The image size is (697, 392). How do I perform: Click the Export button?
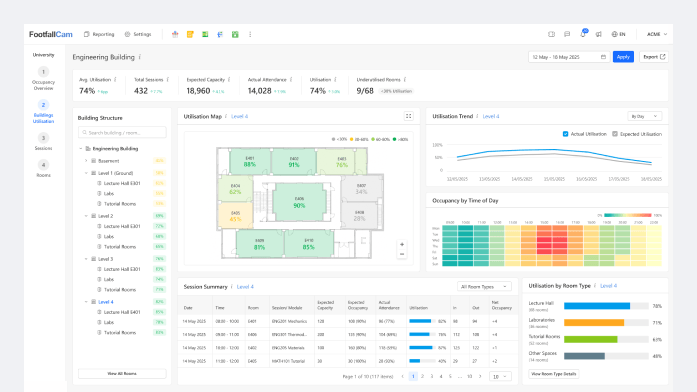point(654,57)
